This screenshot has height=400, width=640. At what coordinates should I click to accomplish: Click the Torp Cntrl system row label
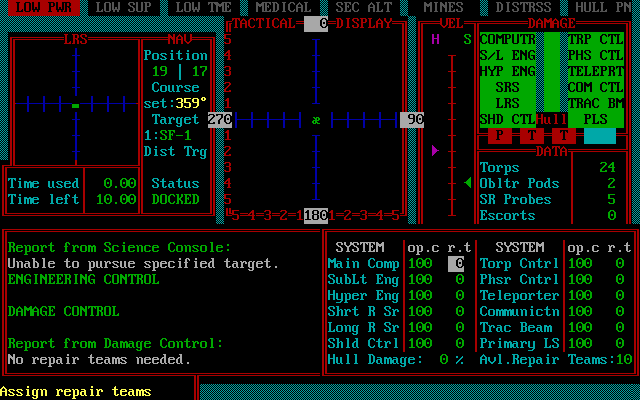click(519, 264)
